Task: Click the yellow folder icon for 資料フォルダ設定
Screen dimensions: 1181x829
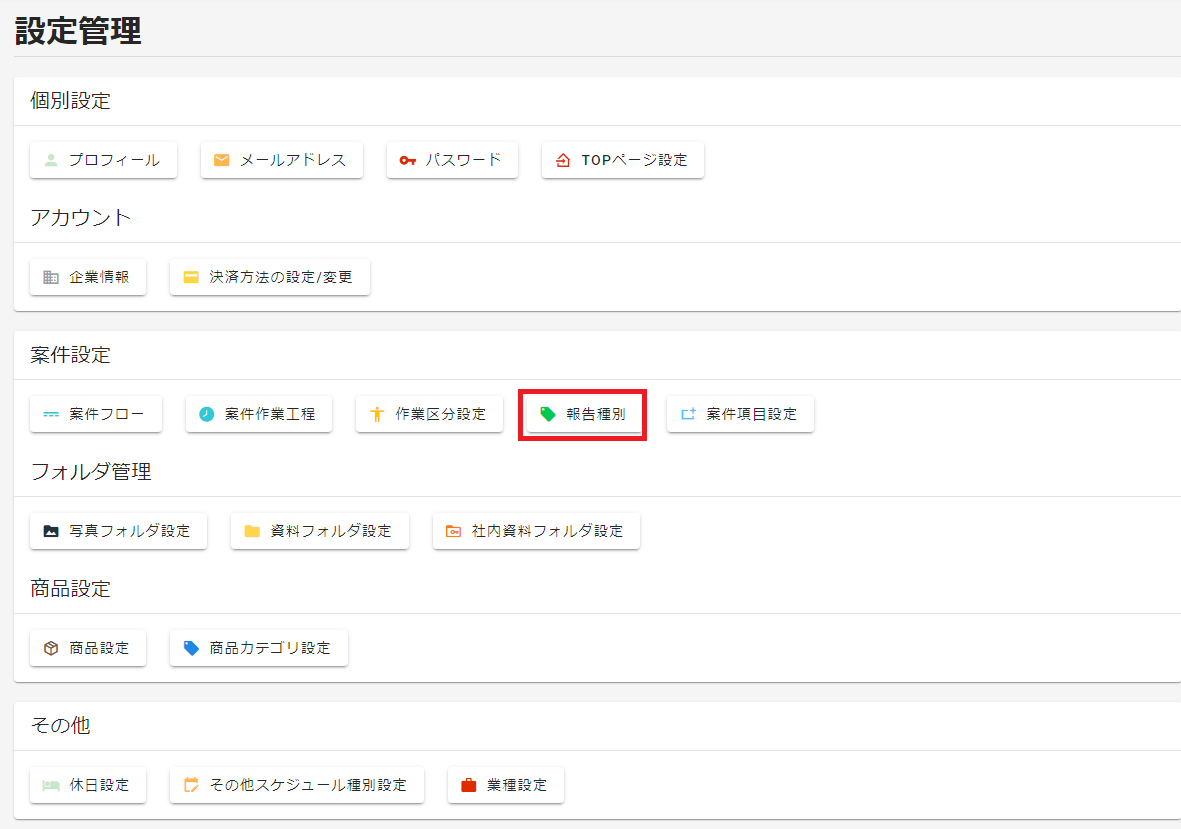Action: point(252,532)
